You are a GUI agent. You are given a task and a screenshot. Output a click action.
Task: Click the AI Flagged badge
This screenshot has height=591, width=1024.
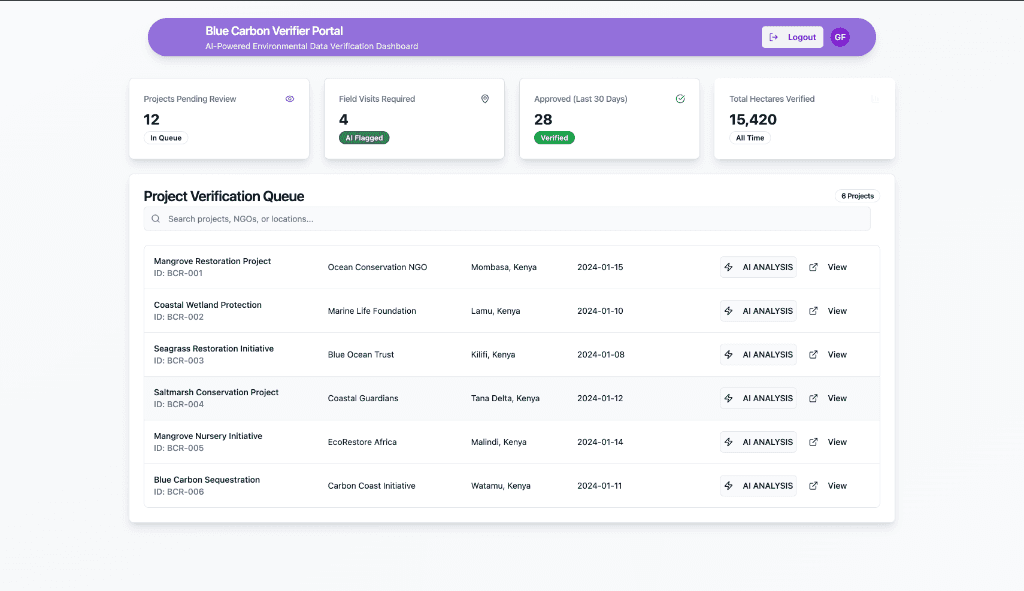364,138
